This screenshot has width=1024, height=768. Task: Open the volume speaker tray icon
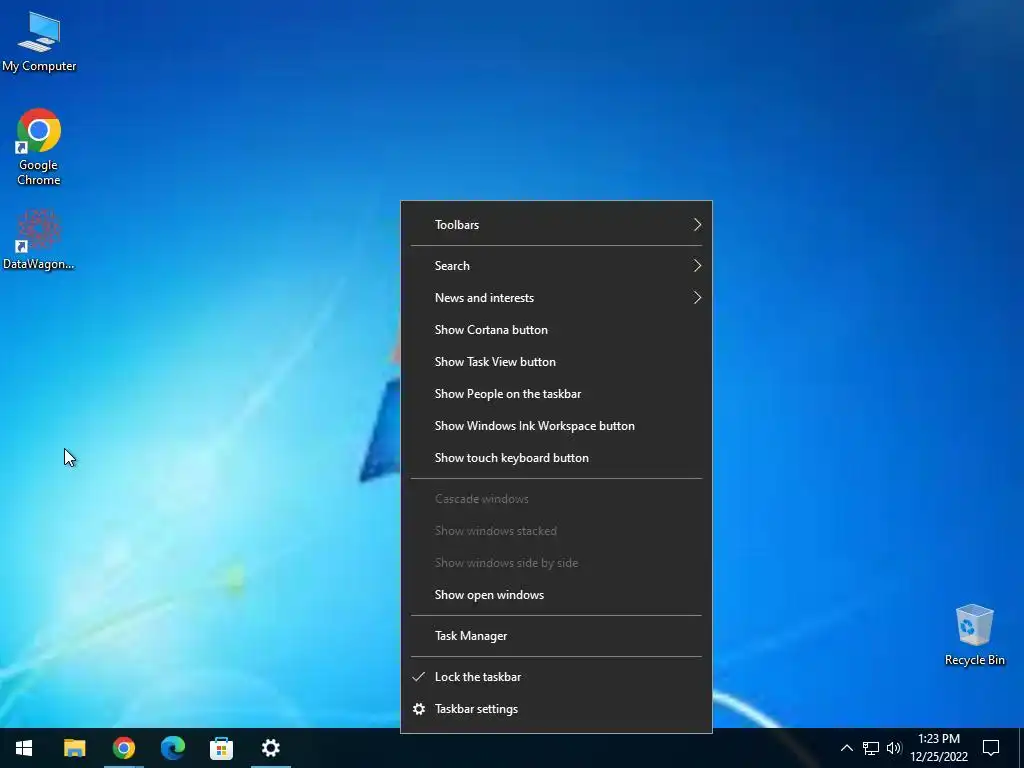click(x=894, y=748)
